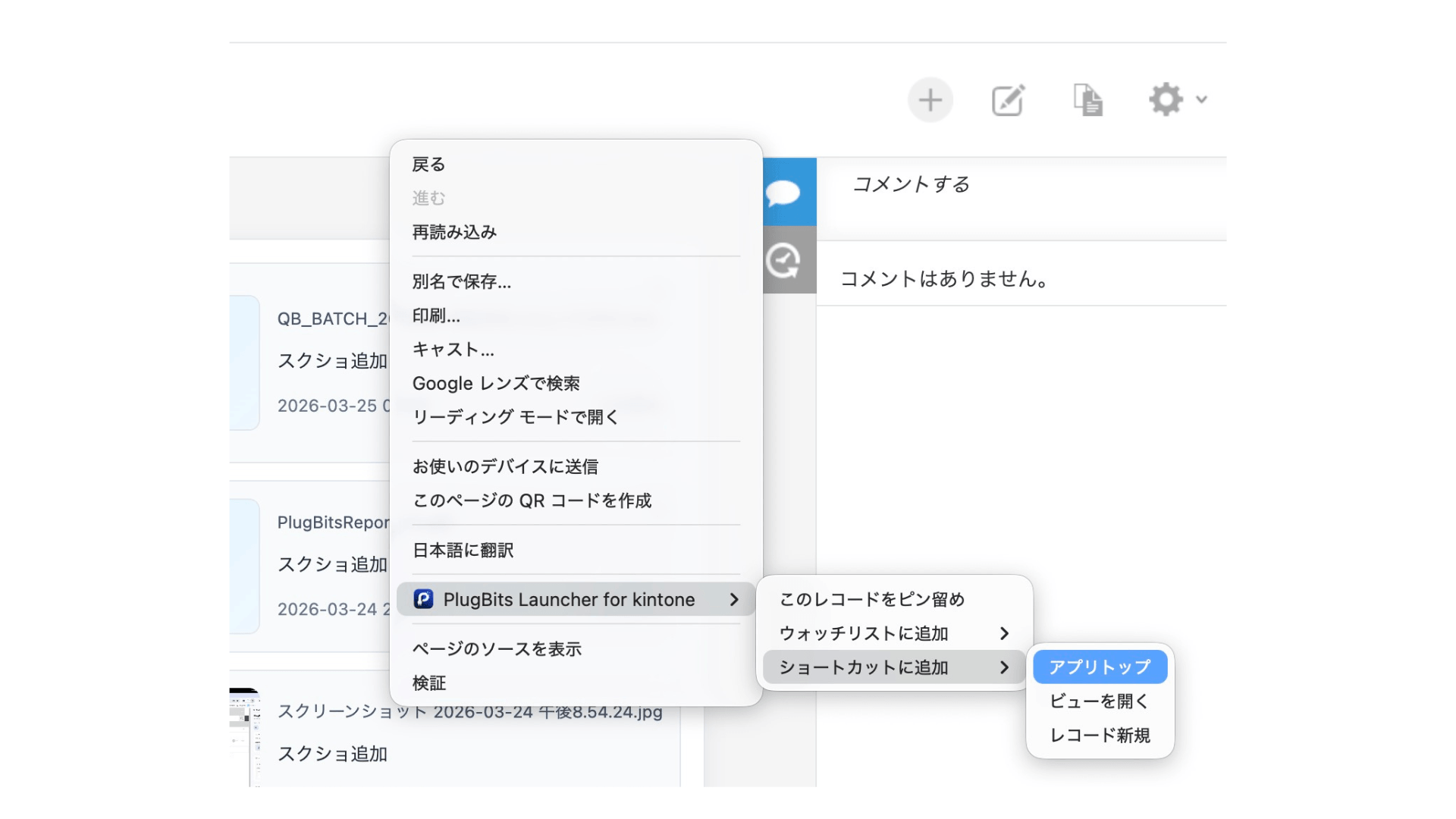Expand the ウォッチリストに追加 chevron
Viewport: 1456px width, 819px height.
[x=1004, y=633]
